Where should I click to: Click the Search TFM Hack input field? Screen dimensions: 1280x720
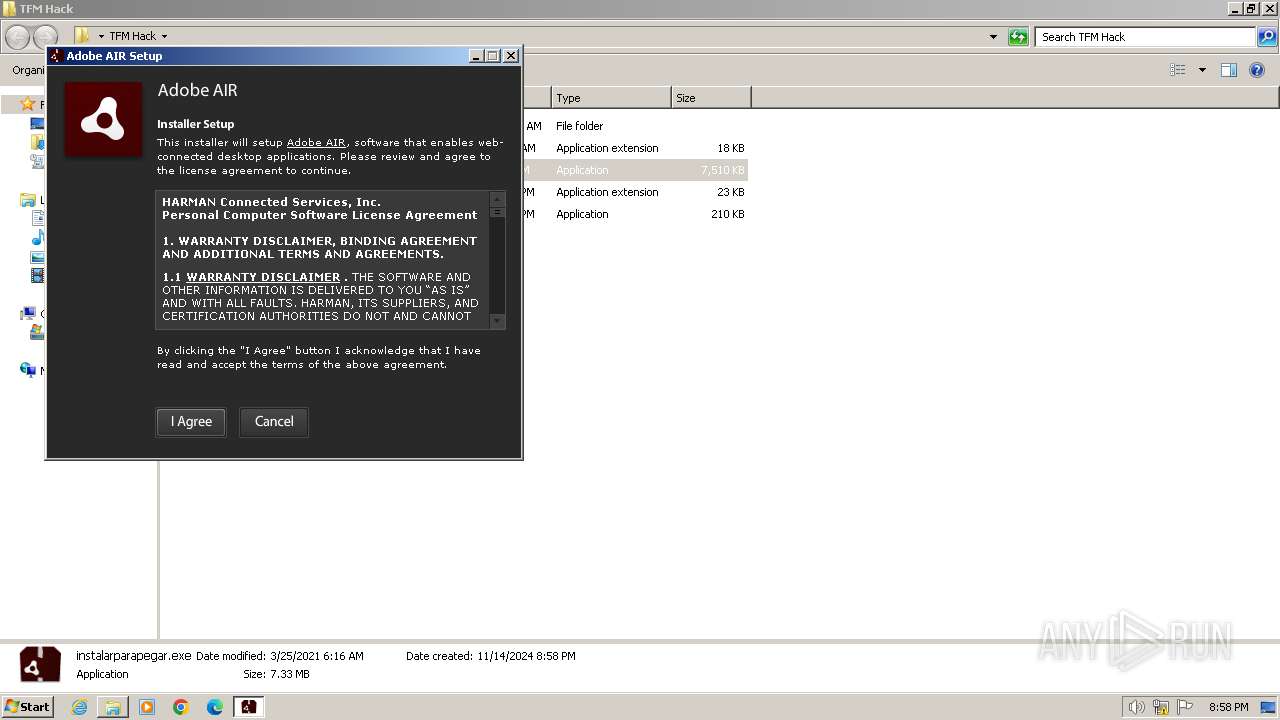coord(1145,37)
